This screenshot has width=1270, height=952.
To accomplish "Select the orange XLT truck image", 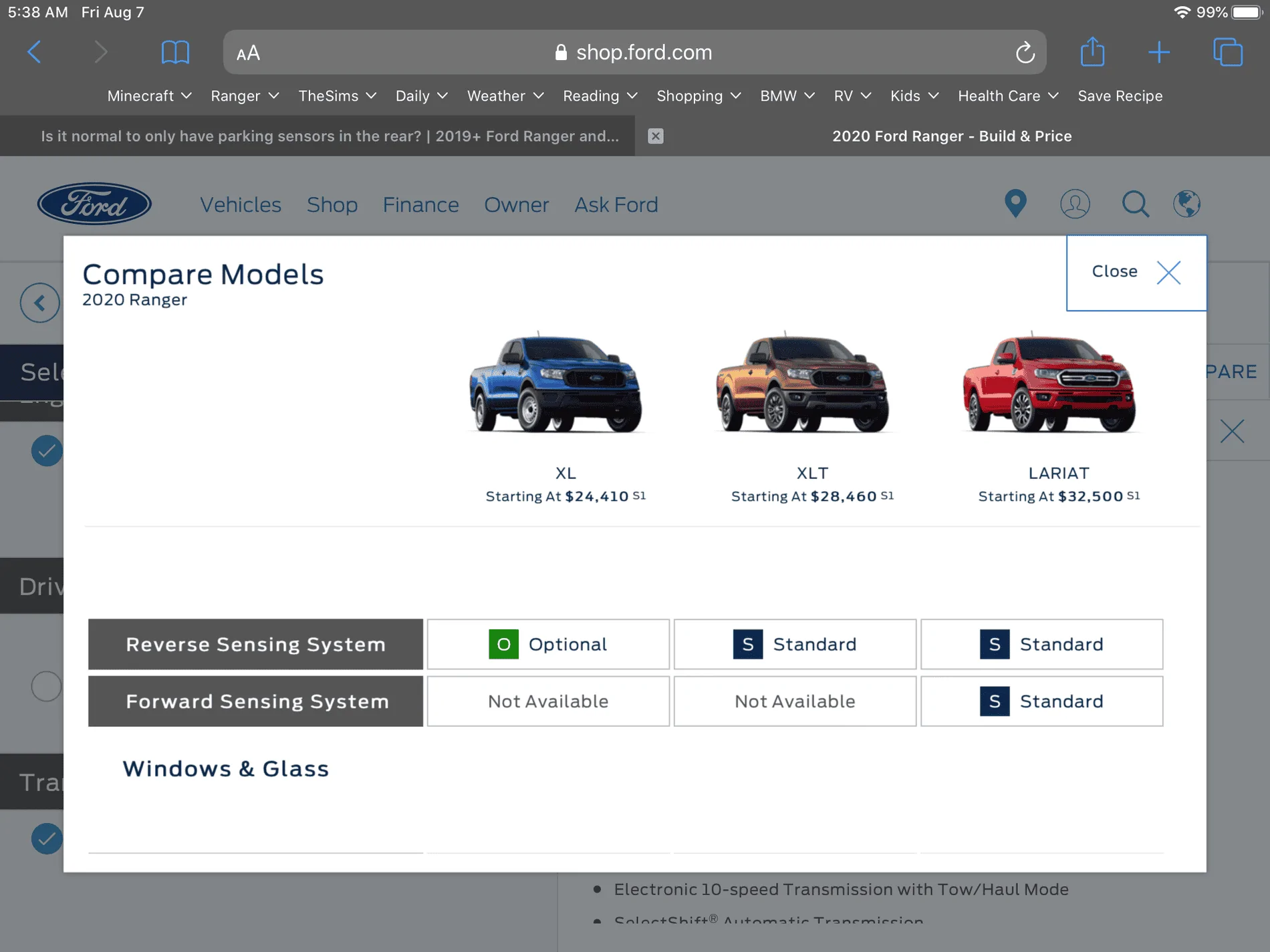I will (x=802, y=382).
